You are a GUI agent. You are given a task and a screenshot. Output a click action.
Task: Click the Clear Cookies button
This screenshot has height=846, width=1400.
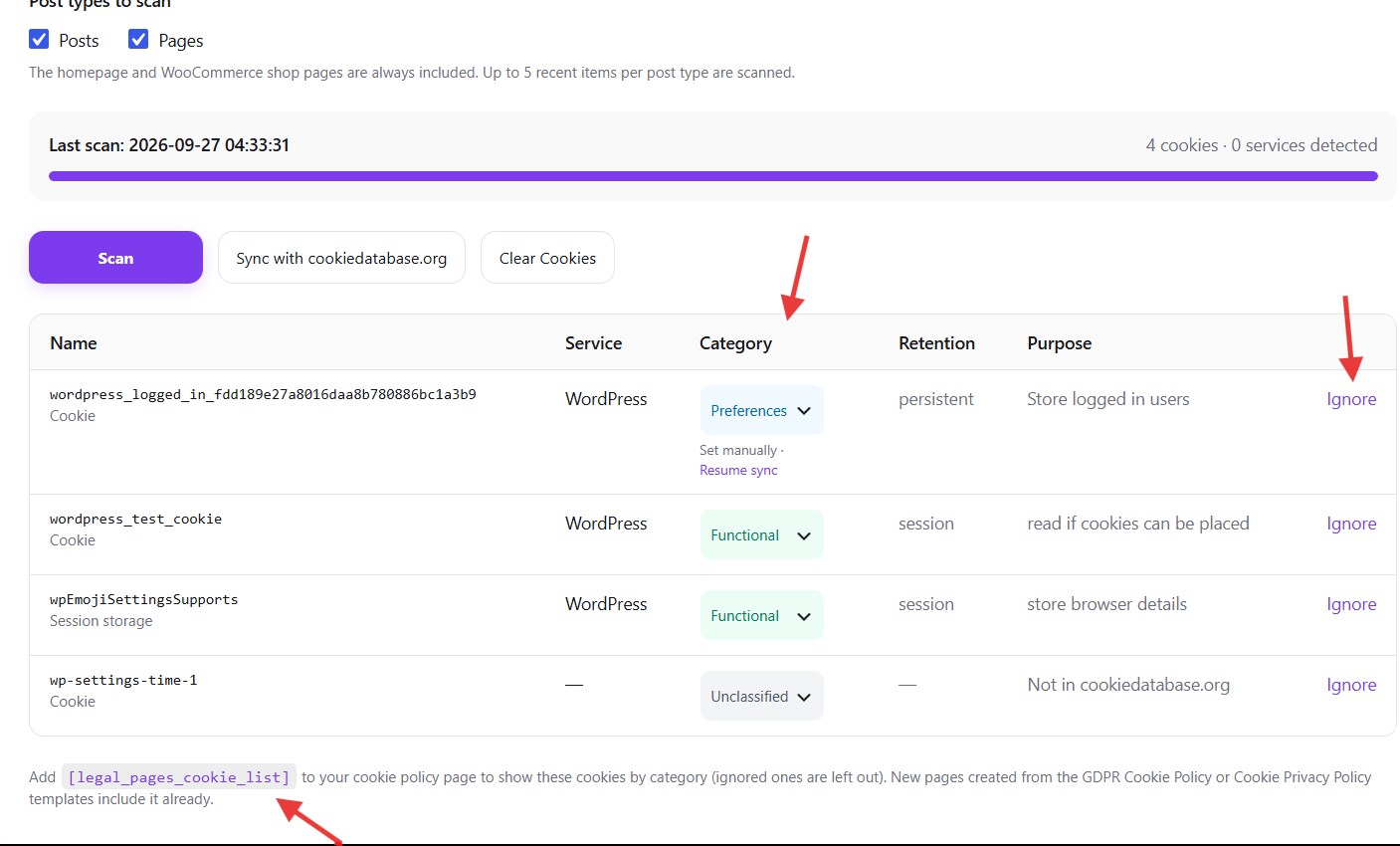(x=547, y=258)
